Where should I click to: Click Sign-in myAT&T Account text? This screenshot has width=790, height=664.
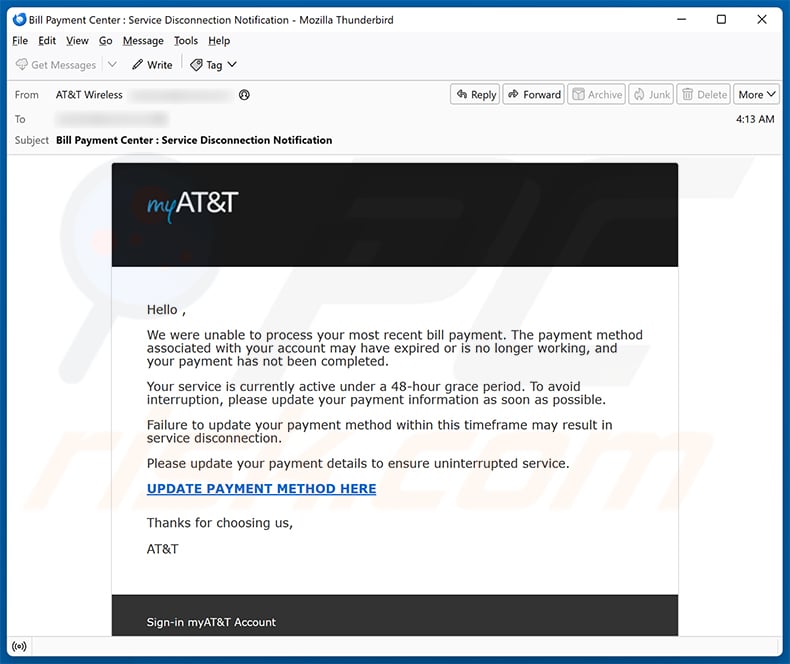coord(211,622)
